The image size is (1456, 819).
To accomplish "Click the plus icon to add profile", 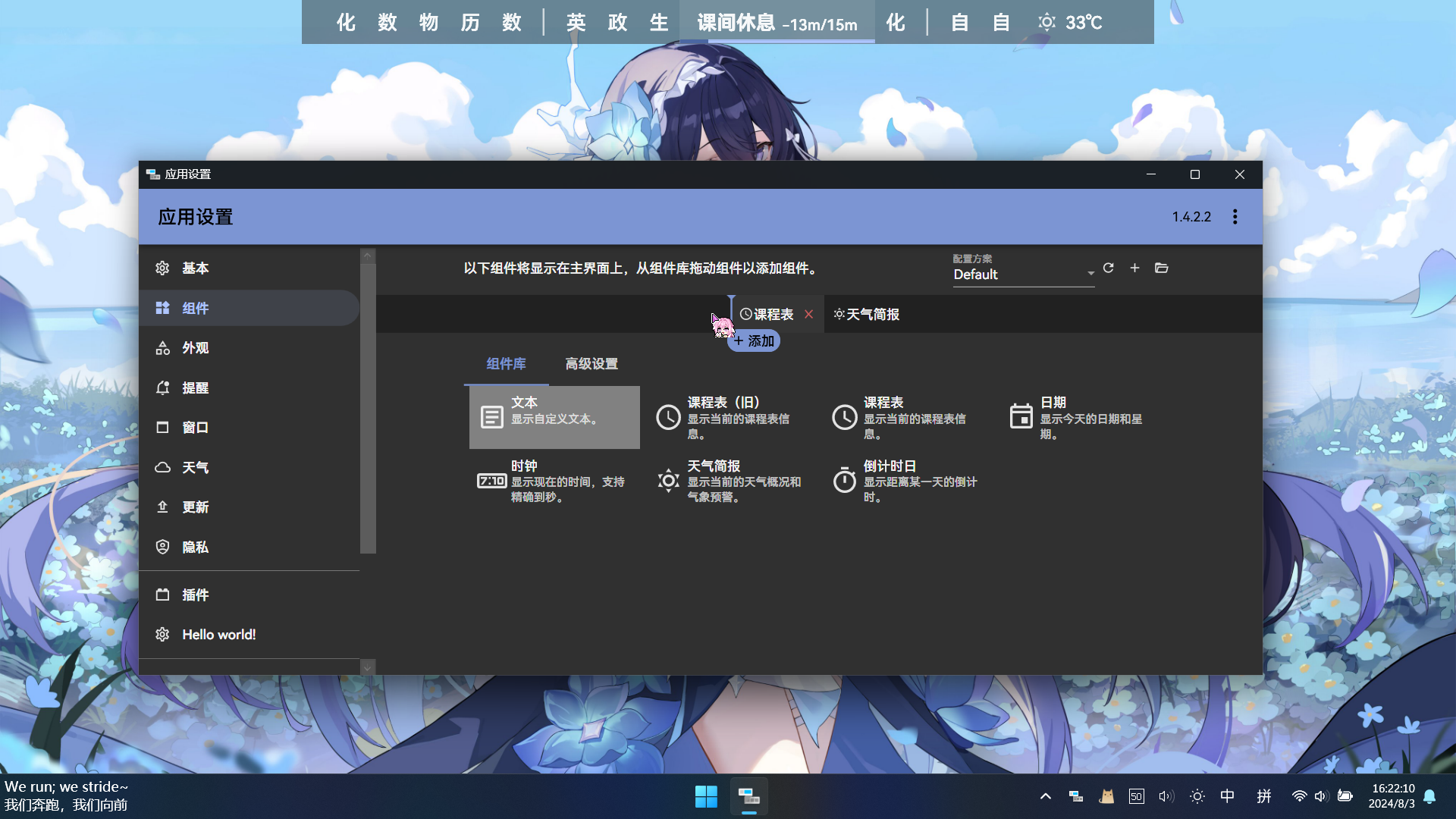I will pos(1134,268).
